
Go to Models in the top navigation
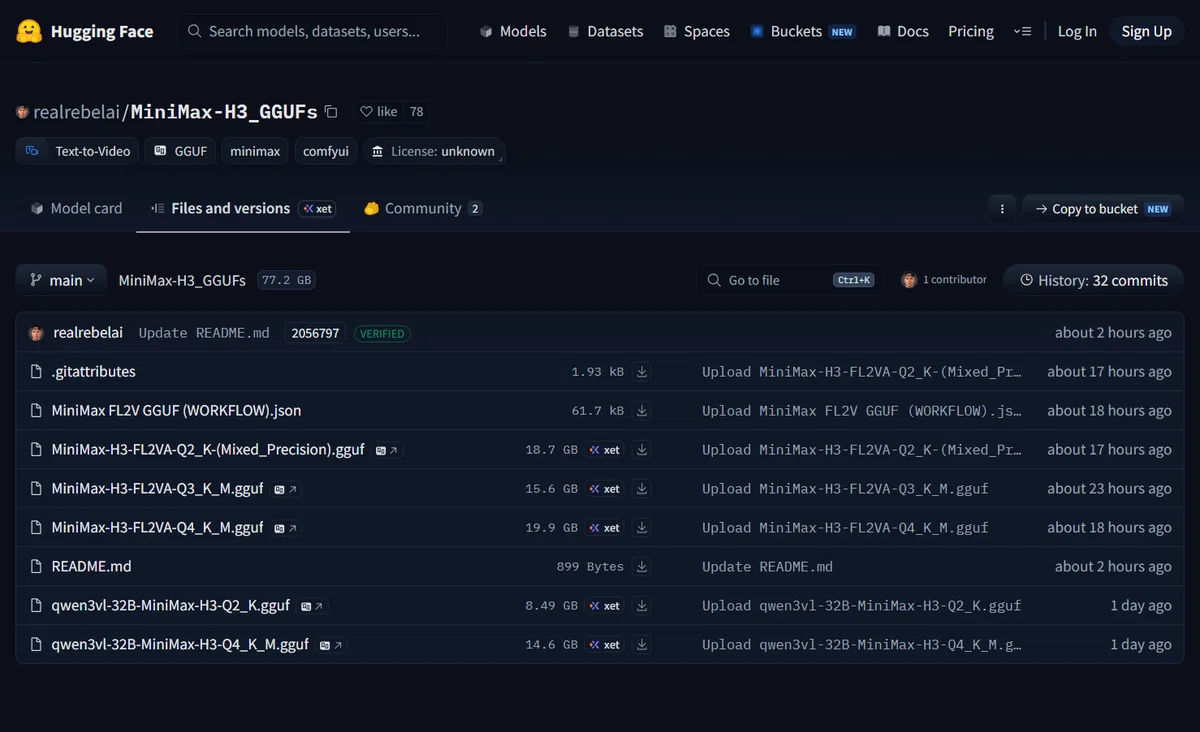pyautogui.click(x=513, y=31)
